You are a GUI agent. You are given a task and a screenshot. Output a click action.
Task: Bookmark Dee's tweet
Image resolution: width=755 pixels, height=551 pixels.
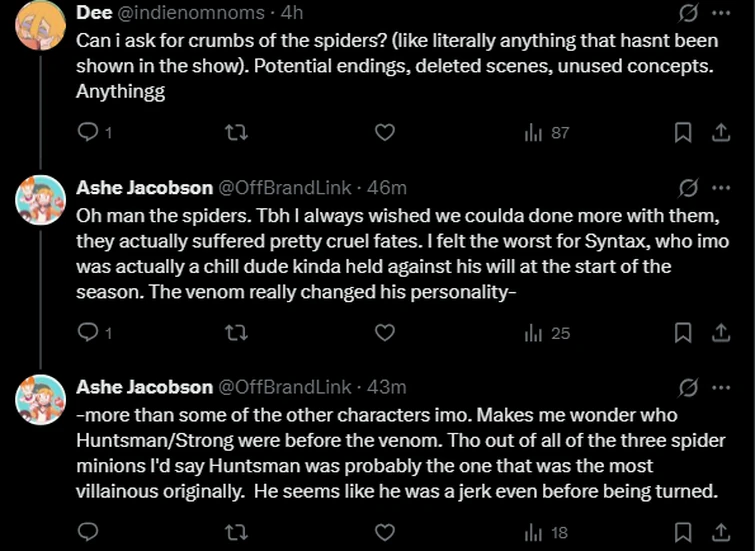(x=682, y=132)
